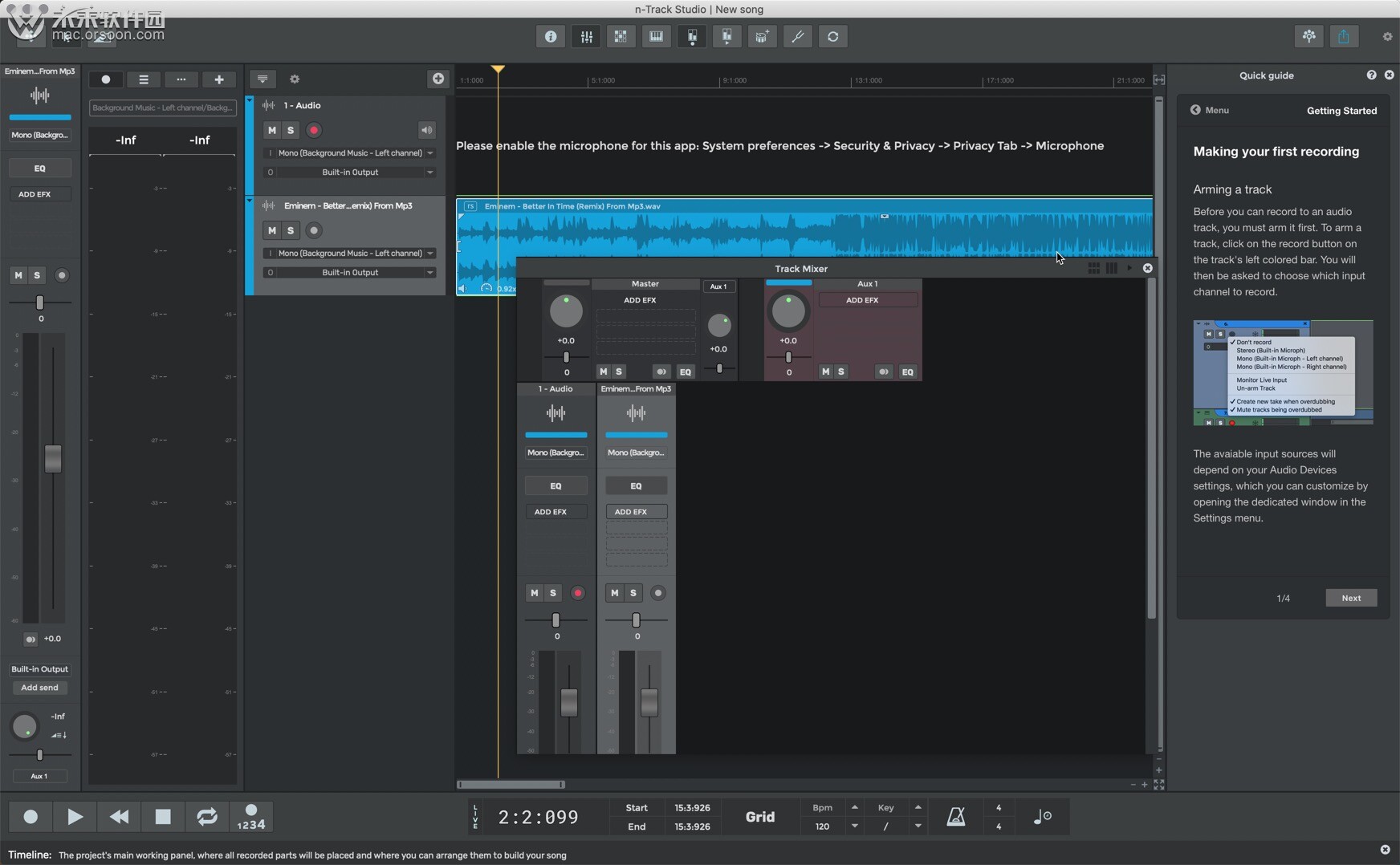This screenshot has width=1400, height=865.
Task: Click ADD EFX on Master channel
Action: pyautogui.click(x=640, y=300)
